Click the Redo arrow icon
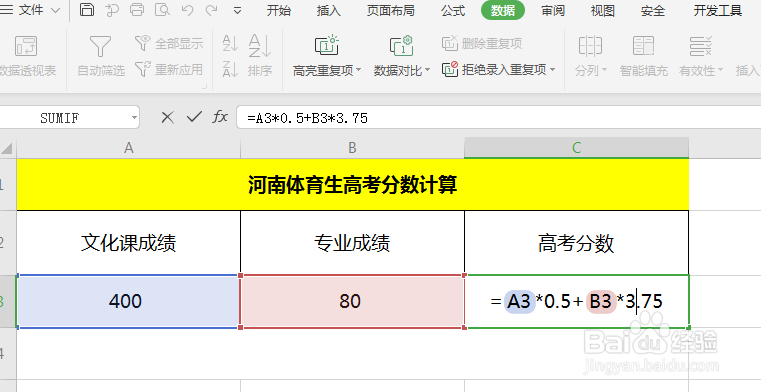The height and width of the screenshot is (392, 761). [211, 10]
